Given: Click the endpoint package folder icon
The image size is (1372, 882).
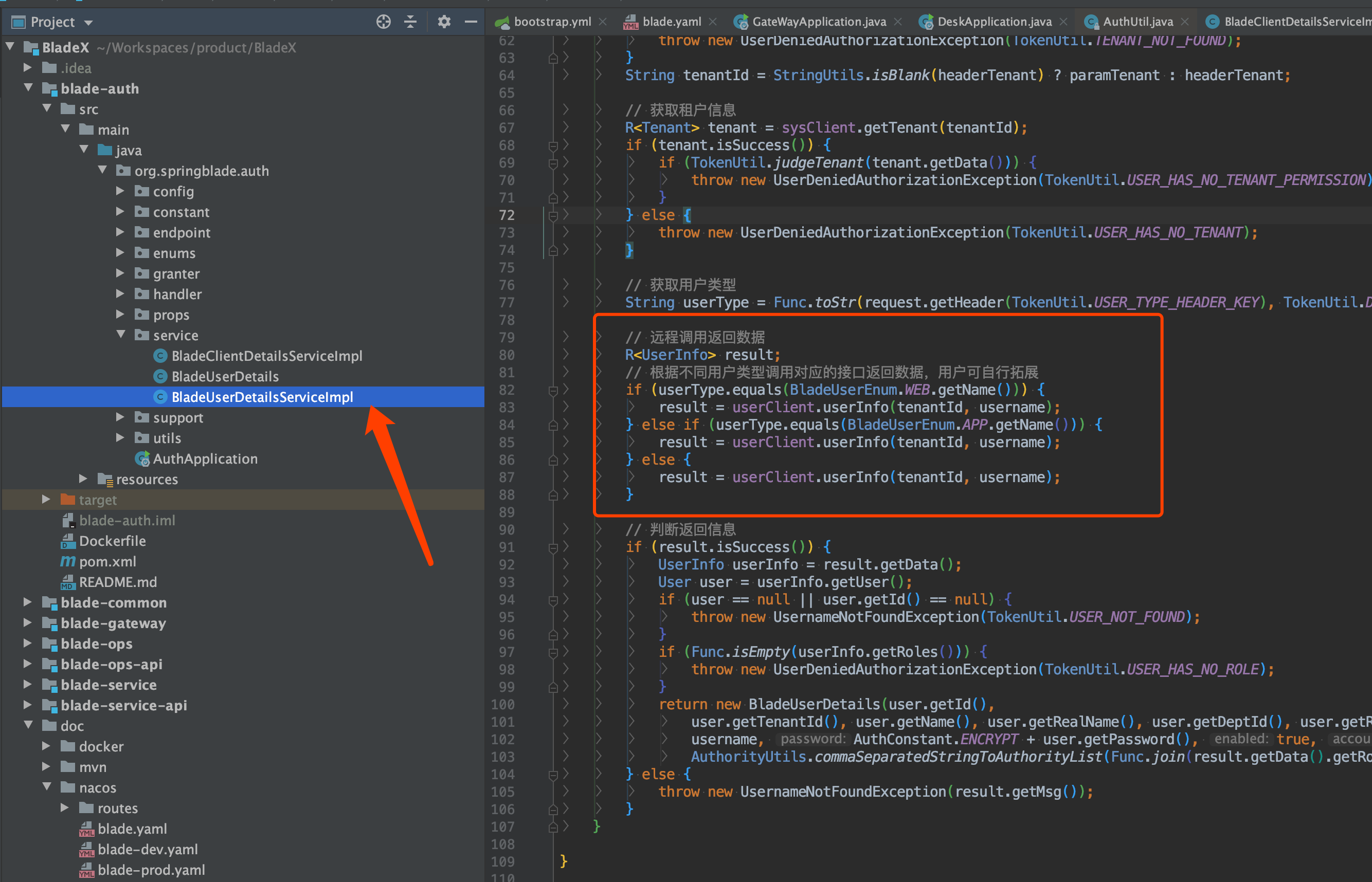Looking at the screenshot, I should (141, 232).
